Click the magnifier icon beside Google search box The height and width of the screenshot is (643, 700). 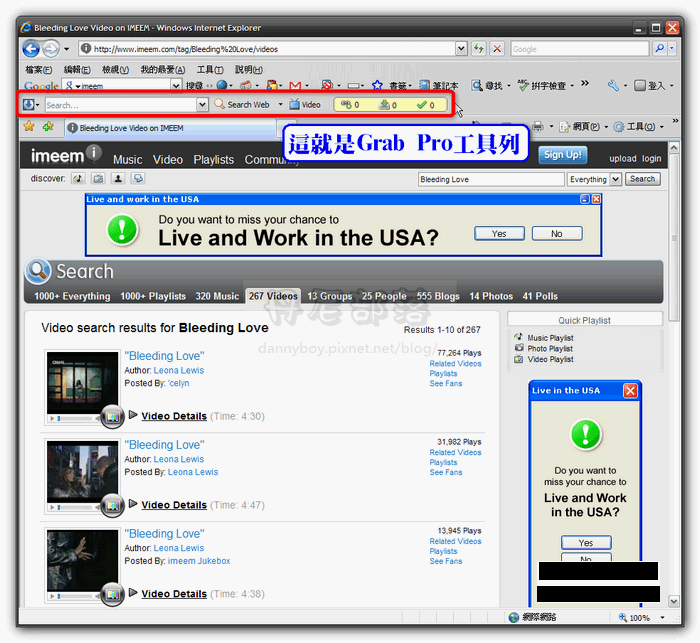point(659,49)
